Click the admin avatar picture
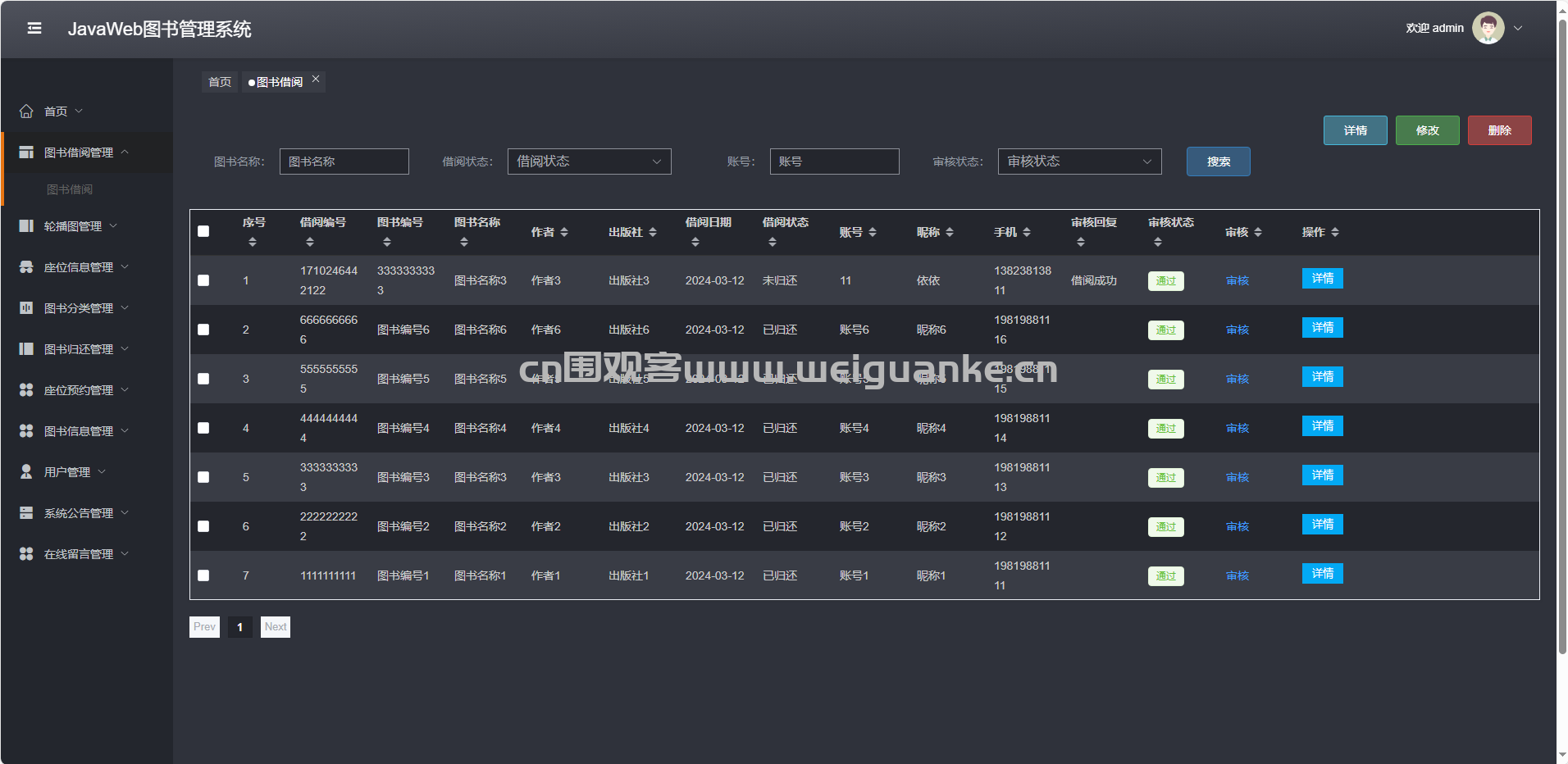This screenshot has height=764, width=1568. (x=1488, y=28)
